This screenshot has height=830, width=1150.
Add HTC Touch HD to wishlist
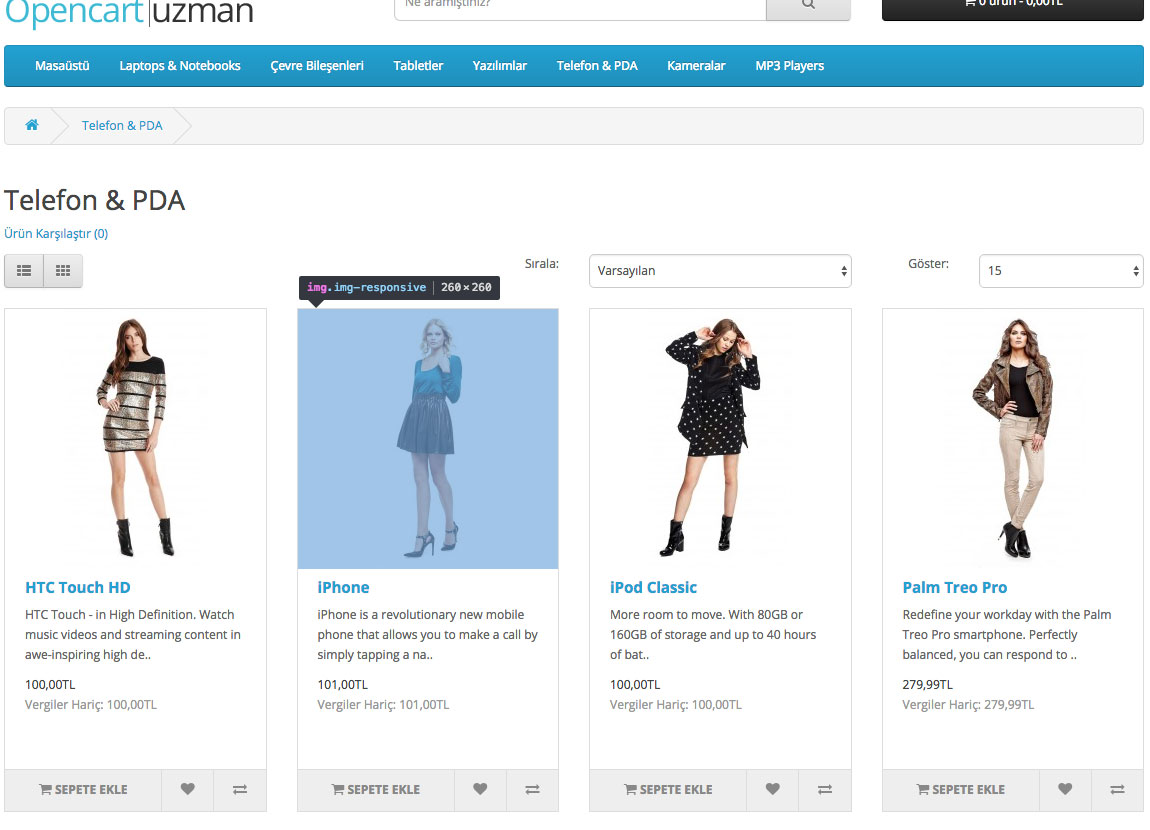click(x=188, y=789)
